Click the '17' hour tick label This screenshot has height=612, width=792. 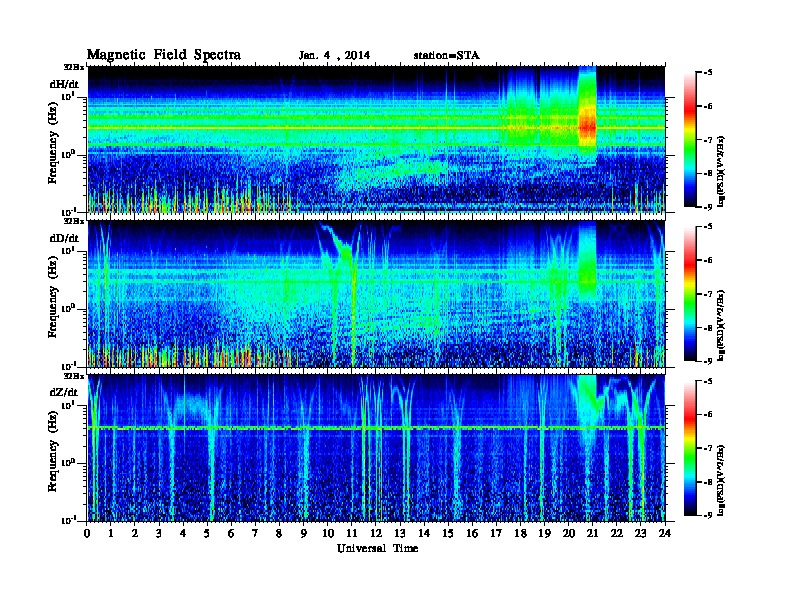496,534
